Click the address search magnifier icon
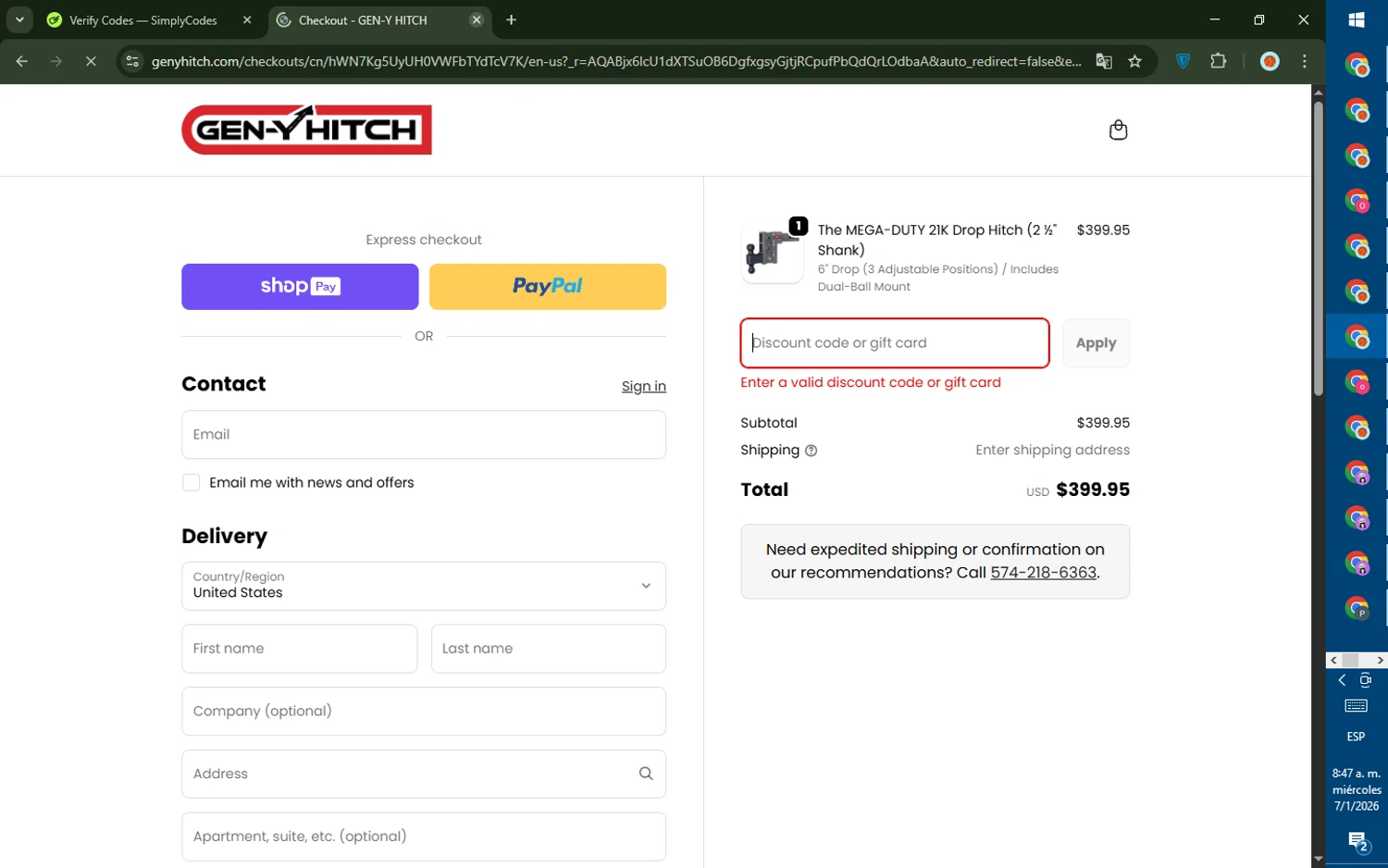 click(646, 774)
